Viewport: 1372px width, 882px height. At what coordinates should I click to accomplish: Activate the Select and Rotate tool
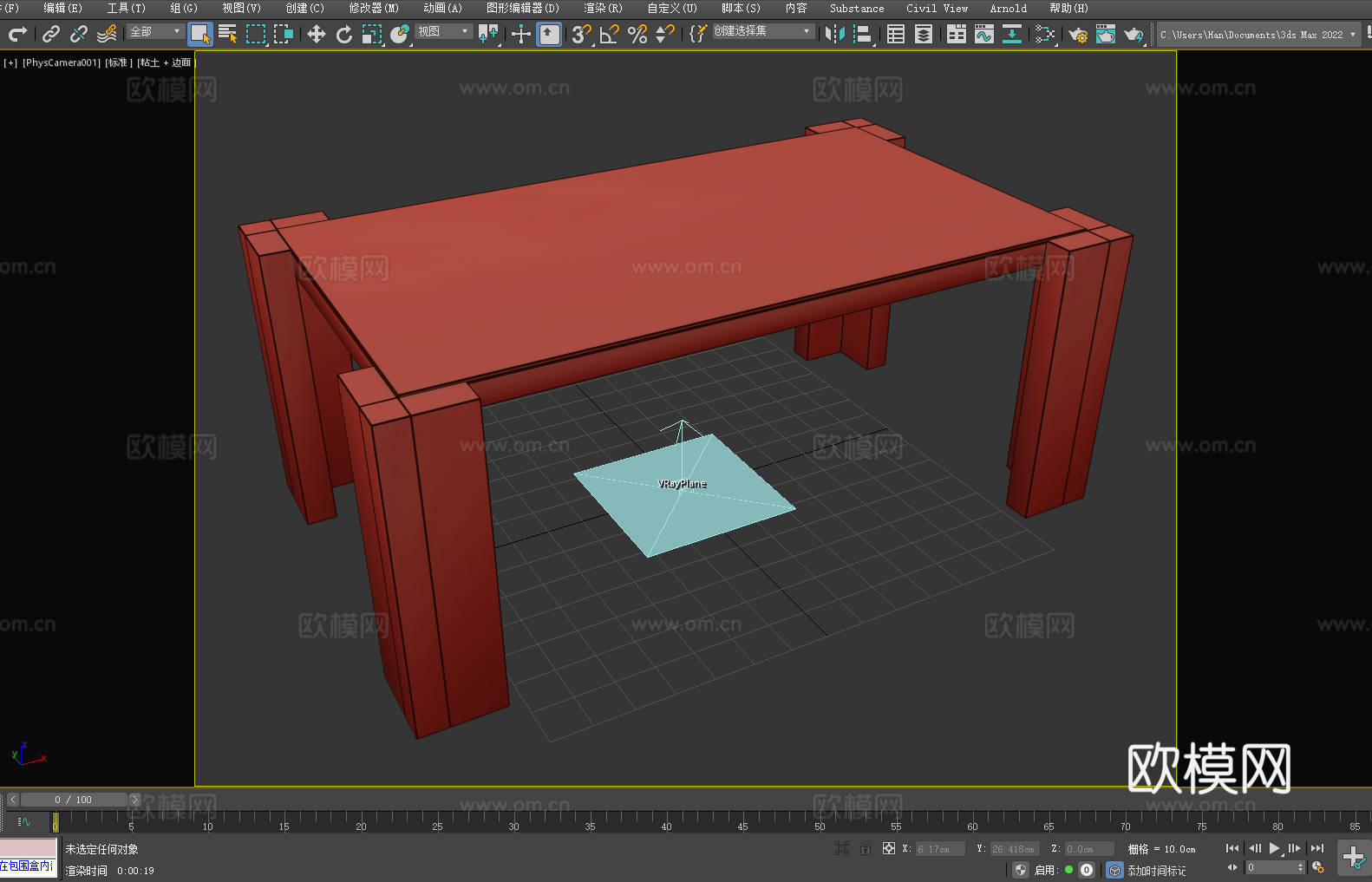point(344,34)
